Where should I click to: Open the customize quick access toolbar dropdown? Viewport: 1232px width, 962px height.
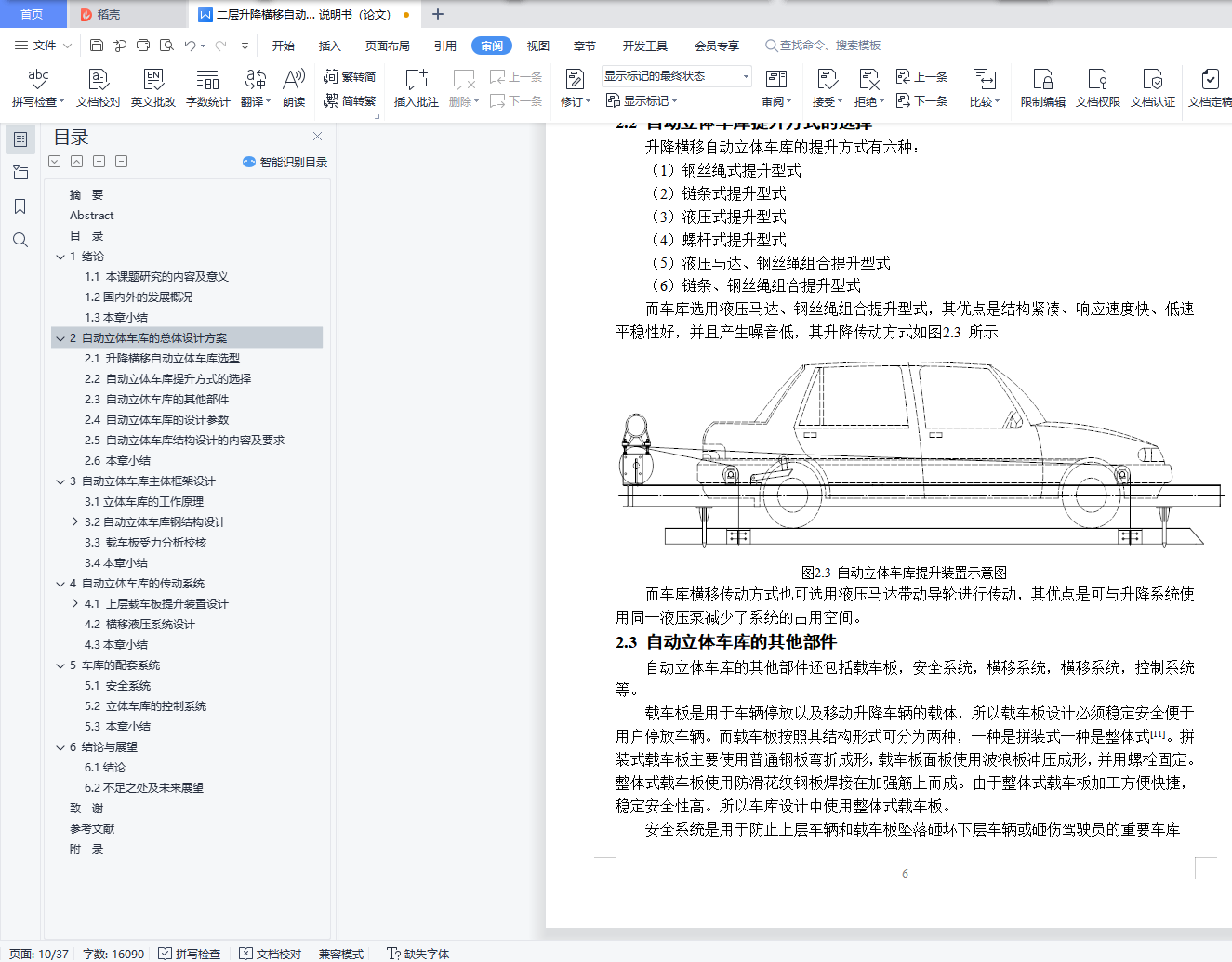pos(245,45)
